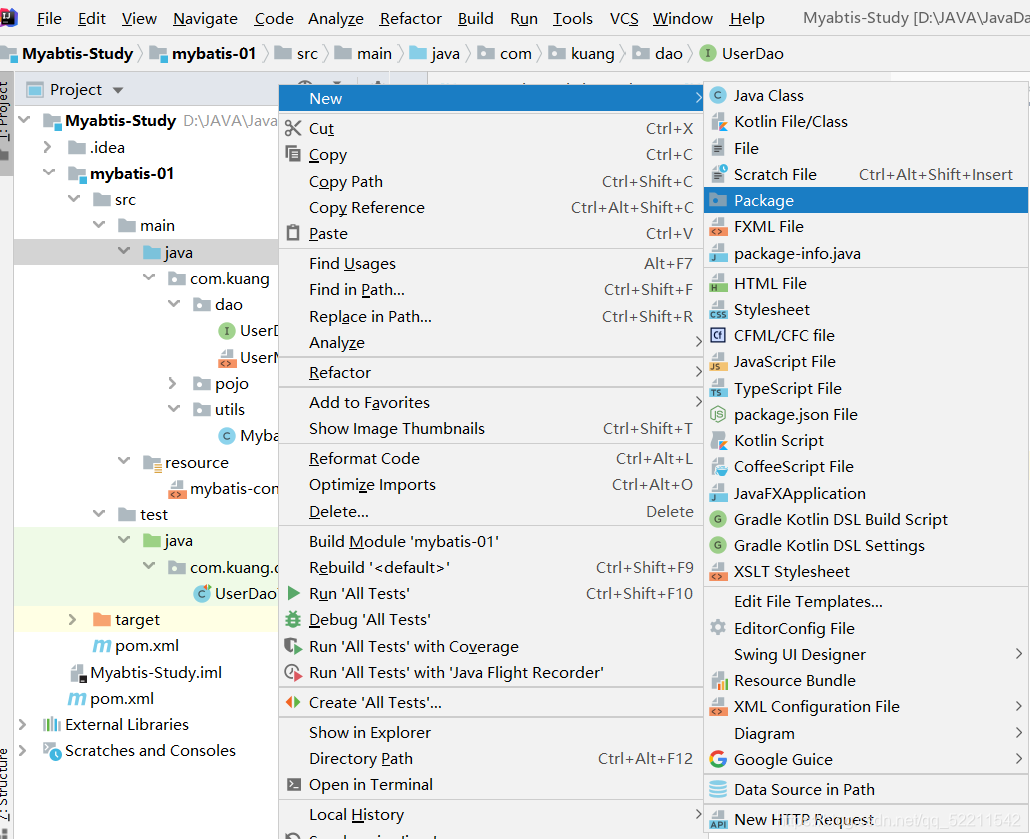Click the Cut scissors icon
This screenshot has width=1030, height=839.
[x=293, y=129]
